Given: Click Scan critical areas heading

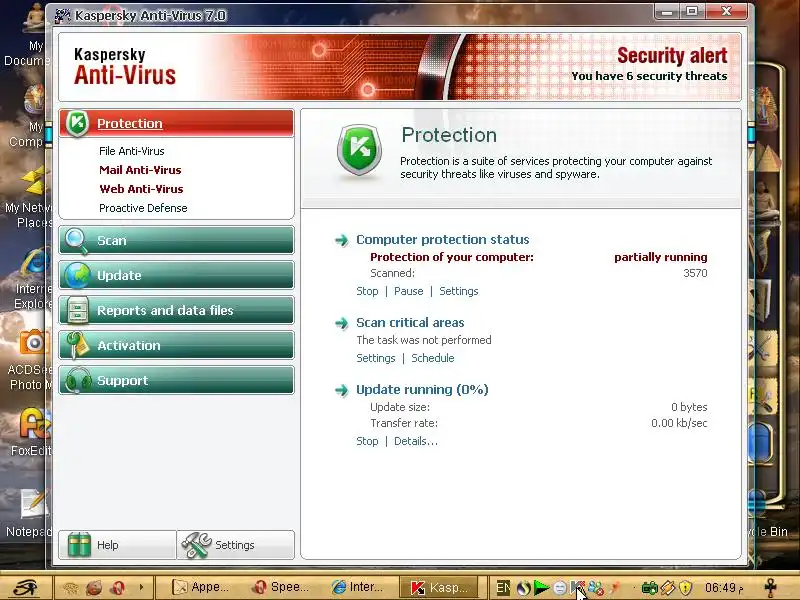Looking at the screenshot, I should (410, 323).
